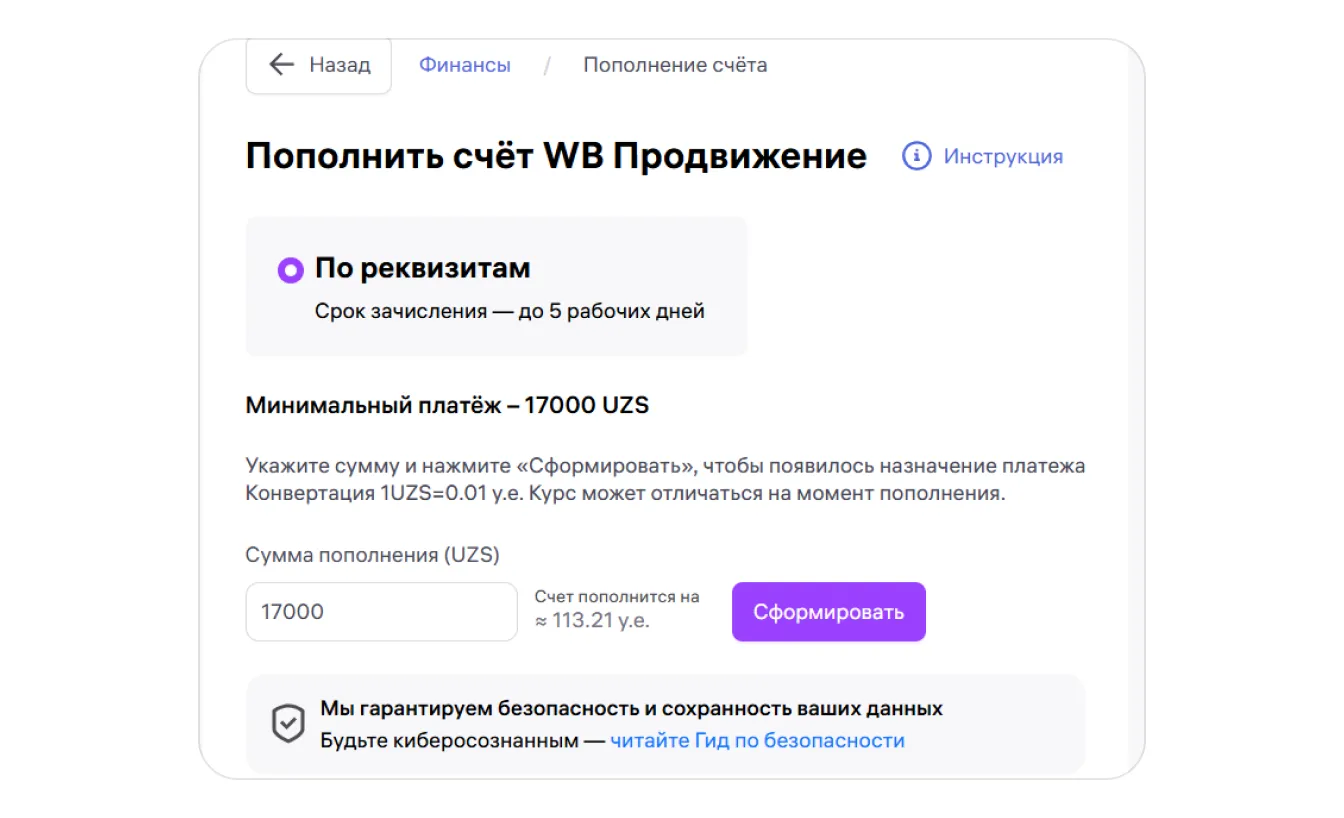Click the Пополнение счёта breadcrumb

(x=675, y=65)
